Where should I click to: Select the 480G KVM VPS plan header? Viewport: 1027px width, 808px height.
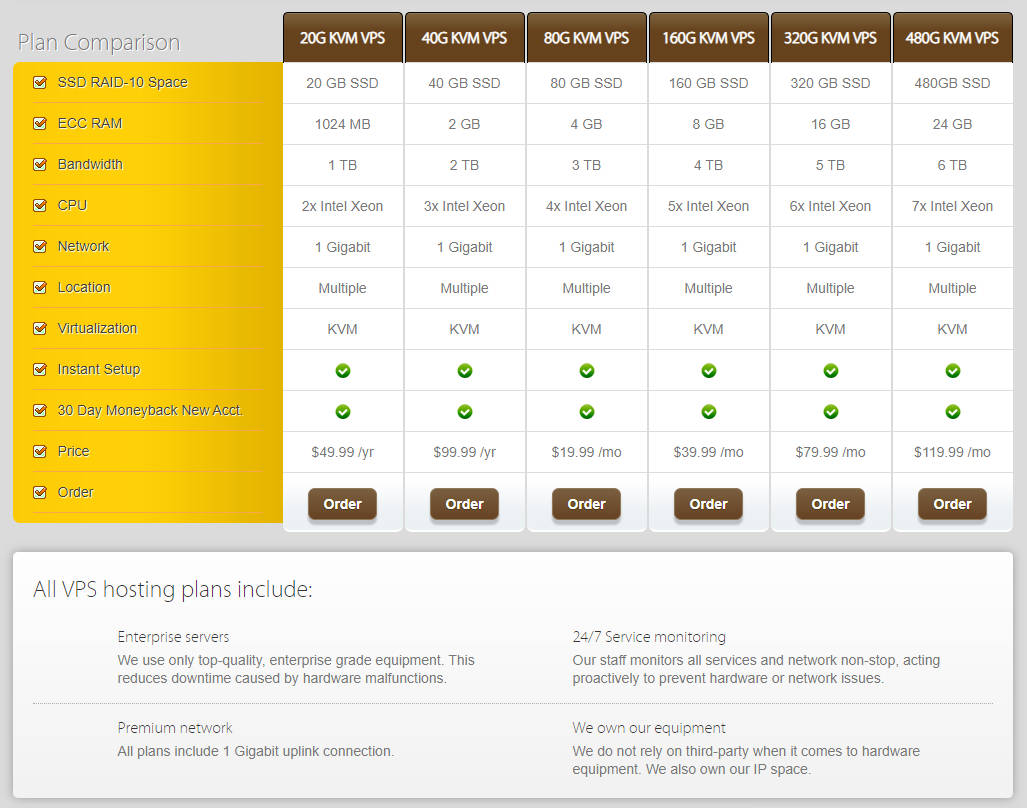[953, 38]
